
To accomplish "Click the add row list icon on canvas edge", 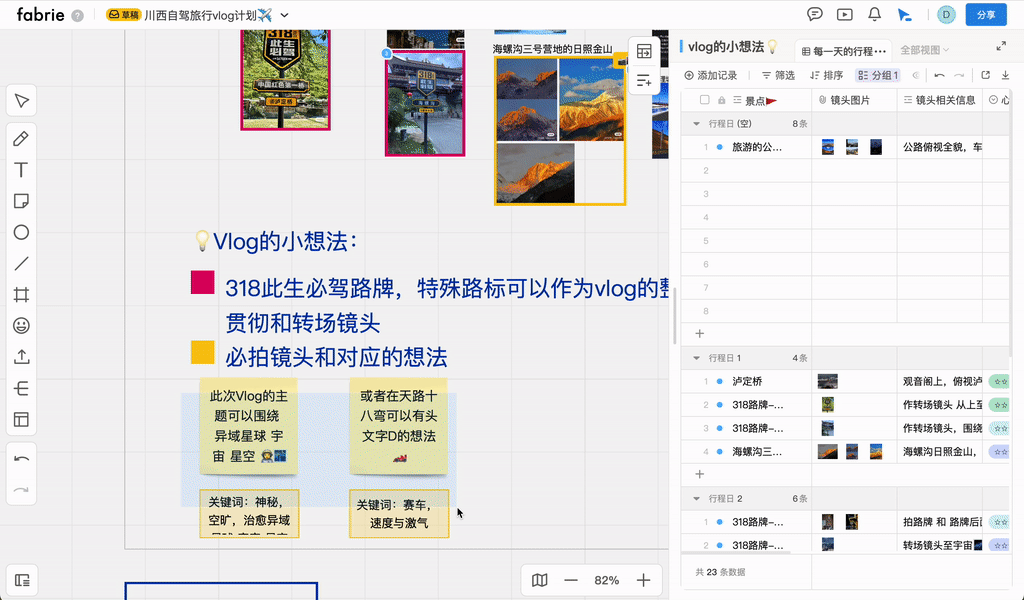I will point(644,81).
